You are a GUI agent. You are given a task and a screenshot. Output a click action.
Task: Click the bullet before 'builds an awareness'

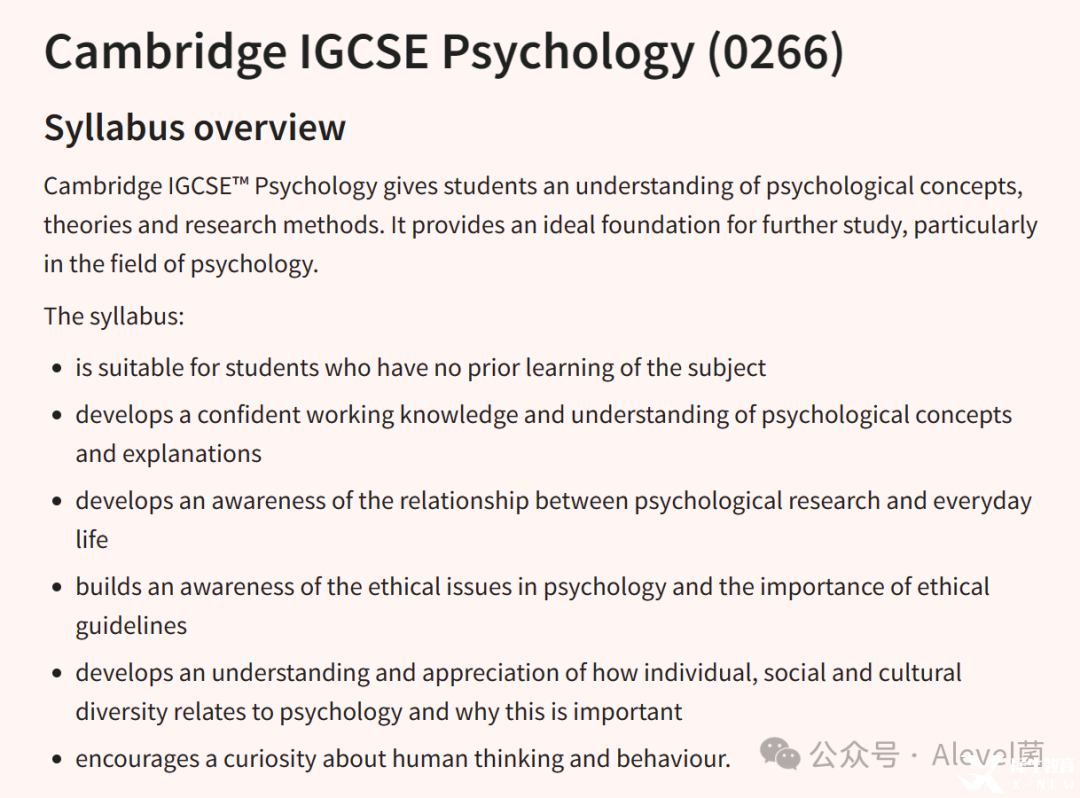(x=57, y=587)
